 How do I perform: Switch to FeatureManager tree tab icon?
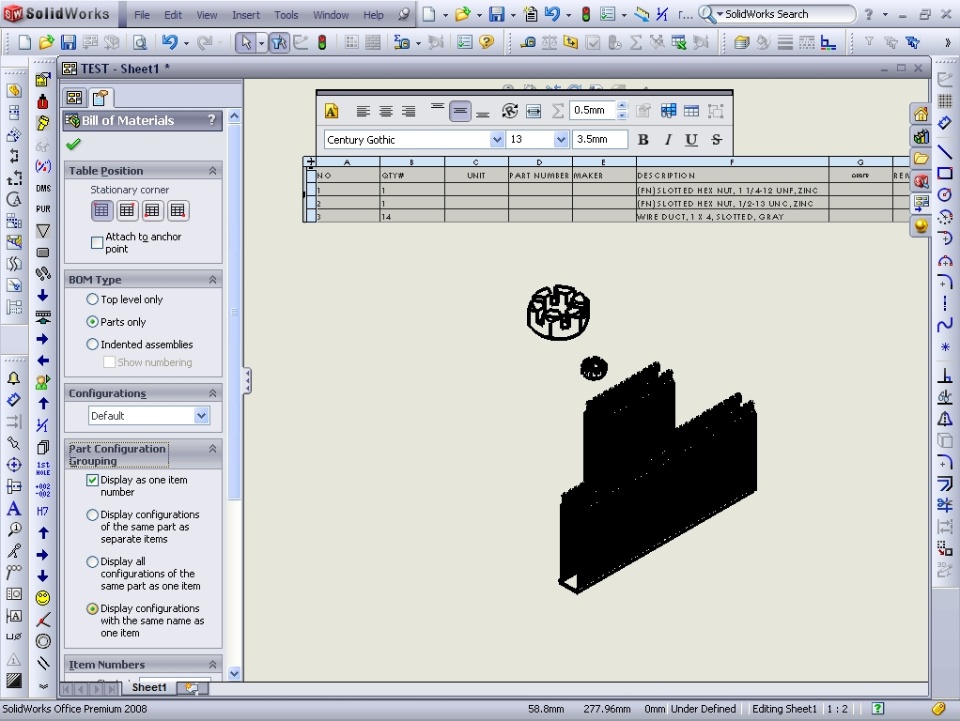tap(75, 98)
